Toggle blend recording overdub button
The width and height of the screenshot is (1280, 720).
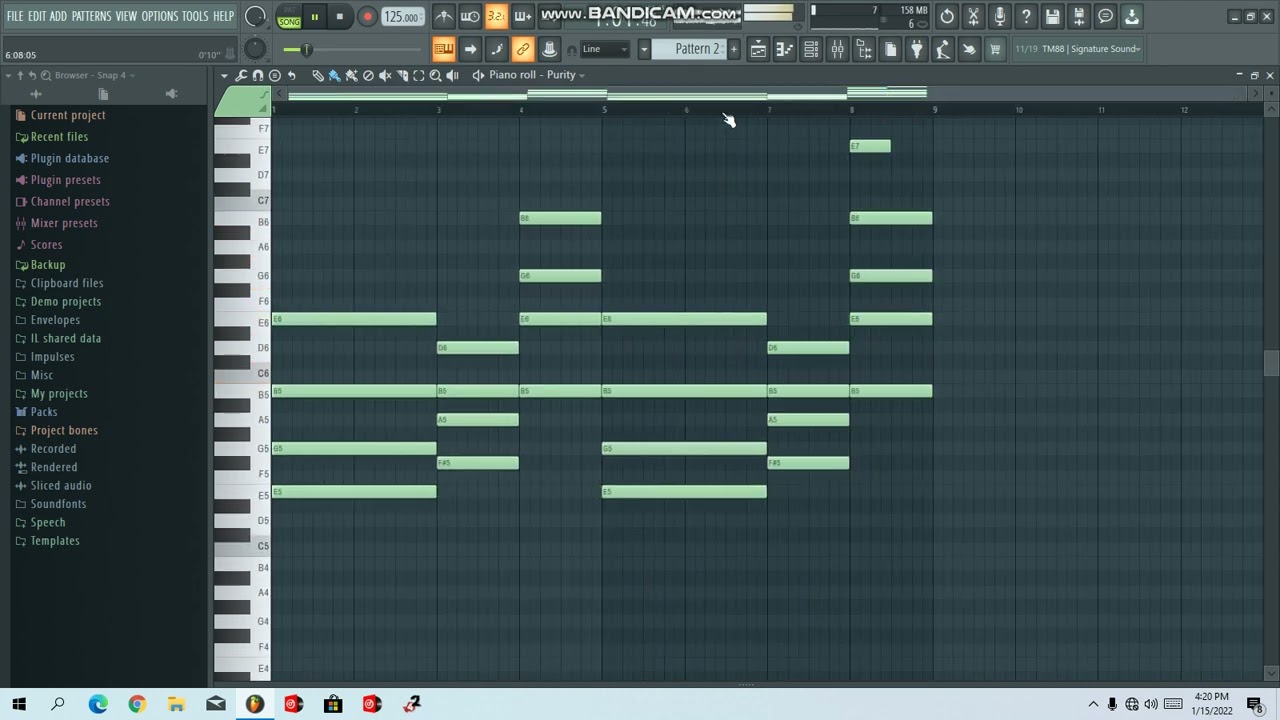coord(522,16)
